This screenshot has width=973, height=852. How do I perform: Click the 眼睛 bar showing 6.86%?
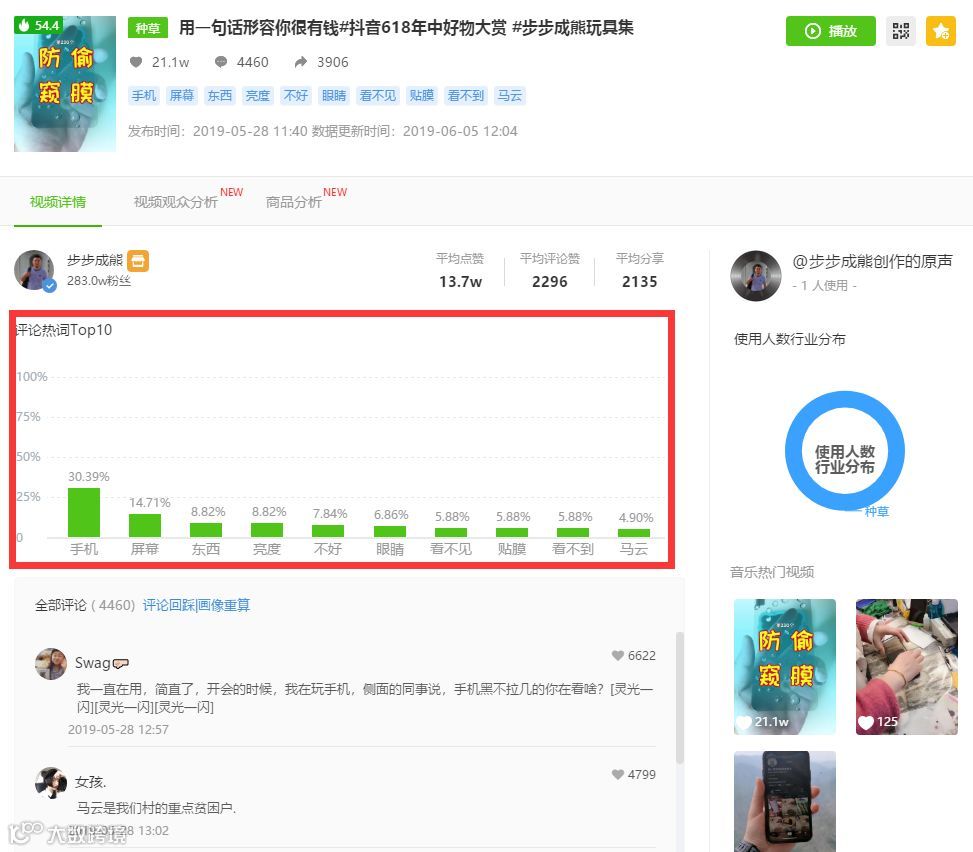(x=390, y=531)
